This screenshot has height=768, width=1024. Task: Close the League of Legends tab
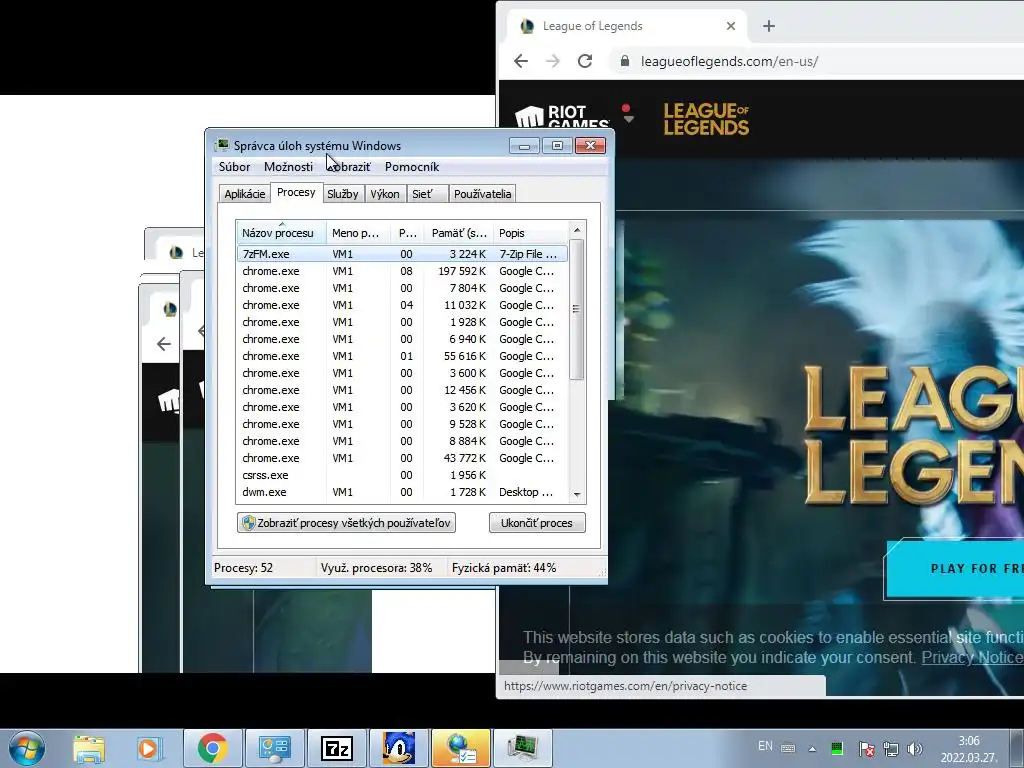pyautogui.click(x=731, y=26)
